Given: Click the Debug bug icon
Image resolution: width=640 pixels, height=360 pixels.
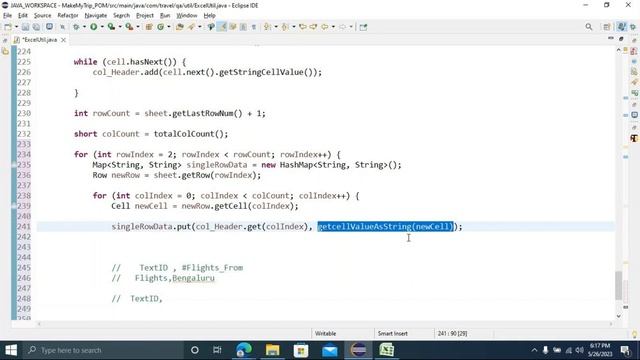Looking at the screenshot, I should click(76, 27).
